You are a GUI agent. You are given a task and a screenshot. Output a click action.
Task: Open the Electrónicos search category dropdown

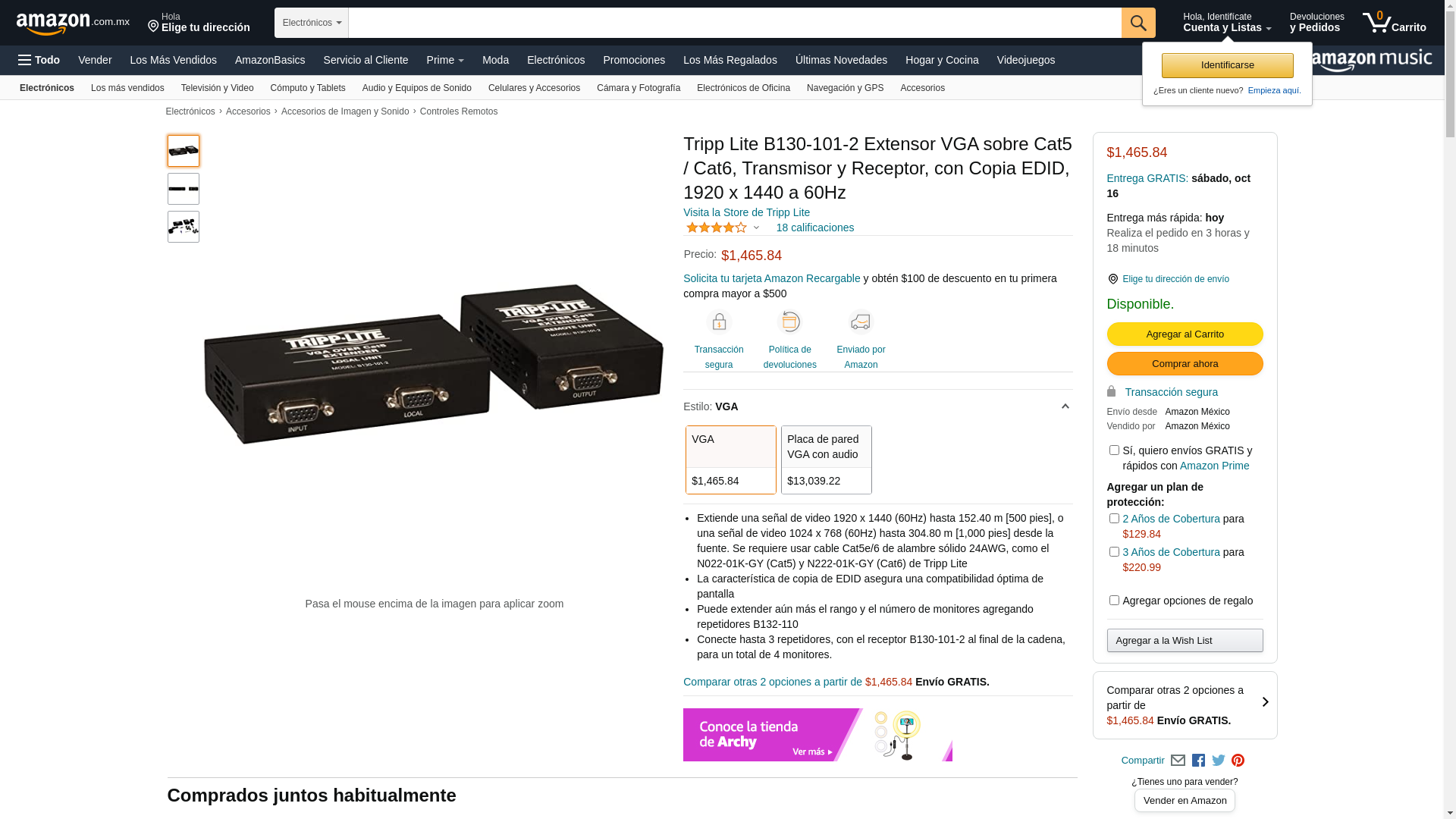click(312, 23)
